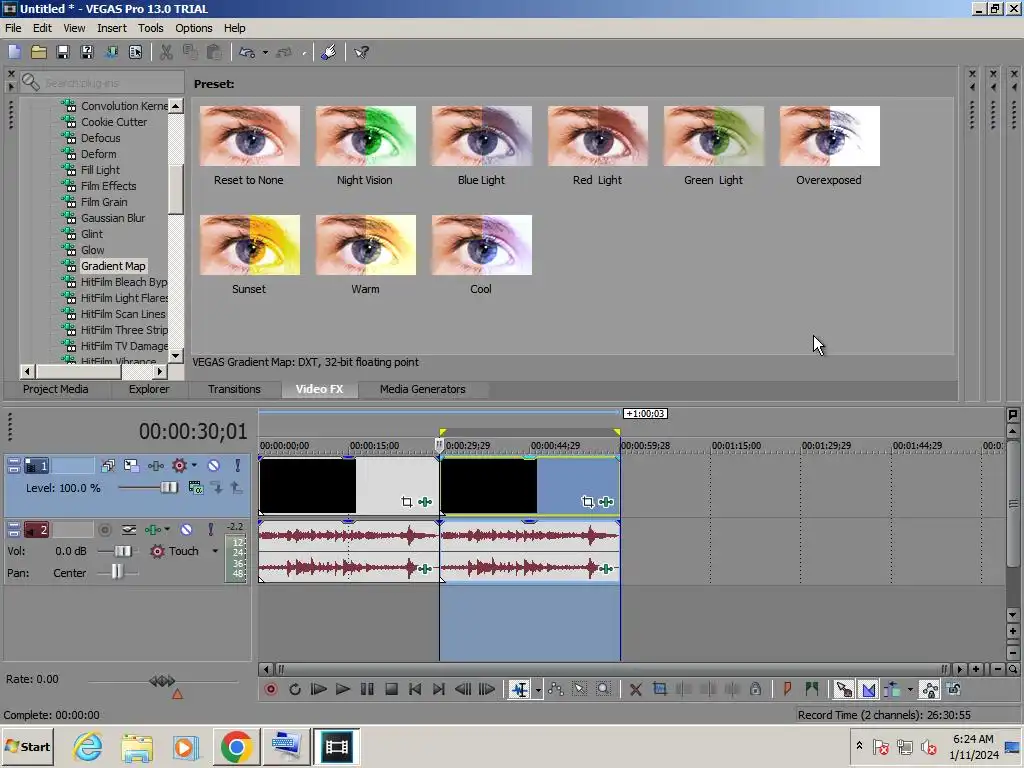The width and height of the screenshot is (1024, 768).
Task: Toggle Loop Playback button
Action: (x=295, y=689)
